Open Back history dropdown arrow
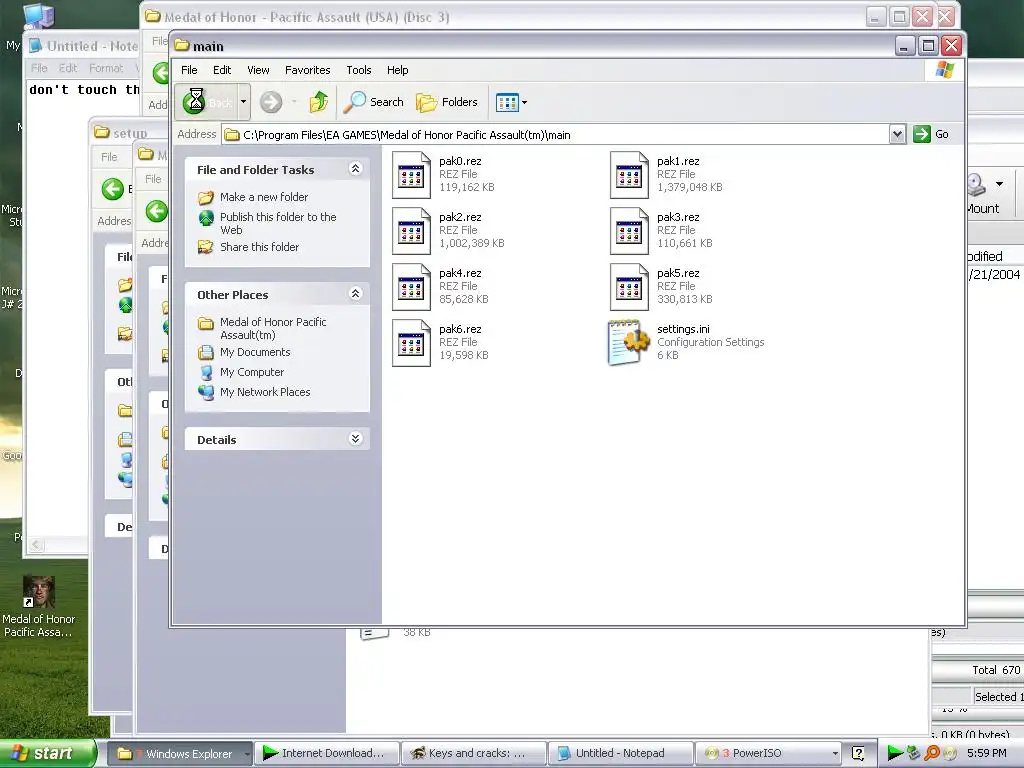This screenshot has height=768, width=1024. pyautogui.click(x=244, y=102)
